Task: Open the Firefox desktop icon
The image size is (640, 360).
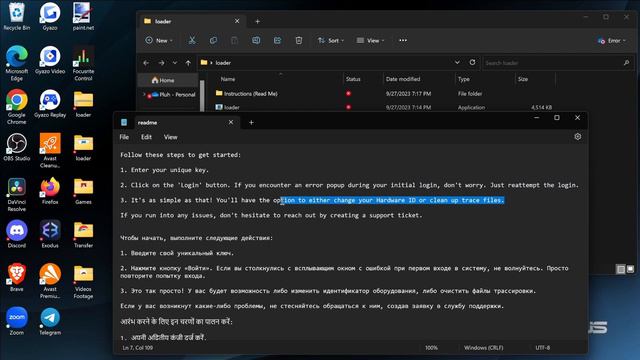Action: tap(50, 191)
